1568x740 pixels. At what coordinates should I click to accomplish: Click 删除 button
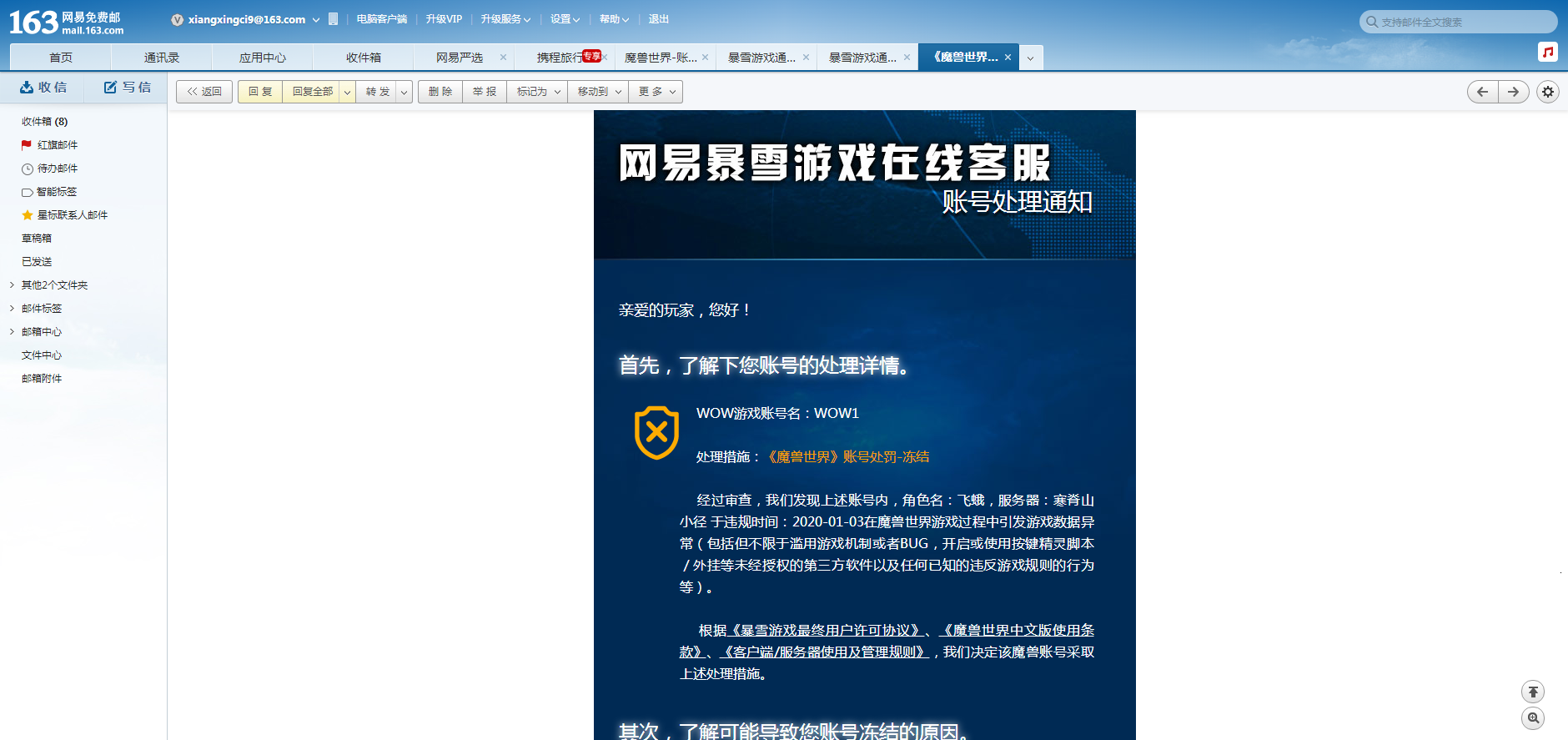(x=440, y=92)
